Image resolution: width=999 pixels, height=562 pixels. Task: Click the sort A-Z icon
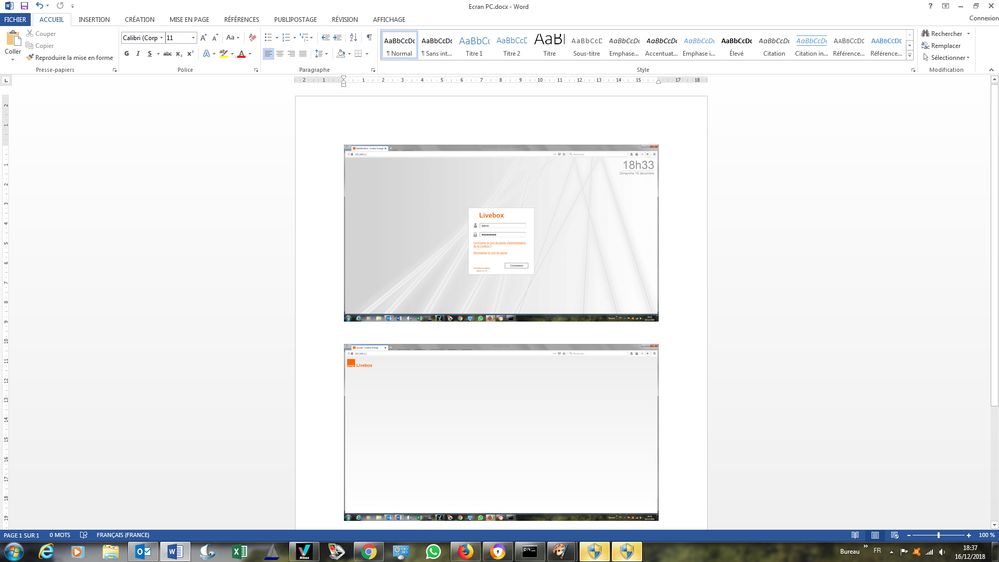353,38
